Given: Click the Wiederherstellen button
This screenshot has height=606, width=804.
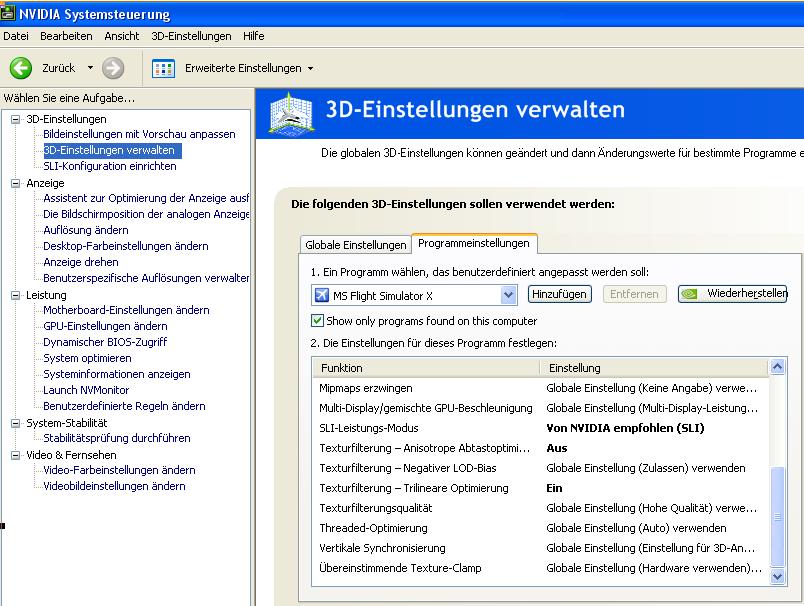Looking at the screenshot, I should (733, 294).
